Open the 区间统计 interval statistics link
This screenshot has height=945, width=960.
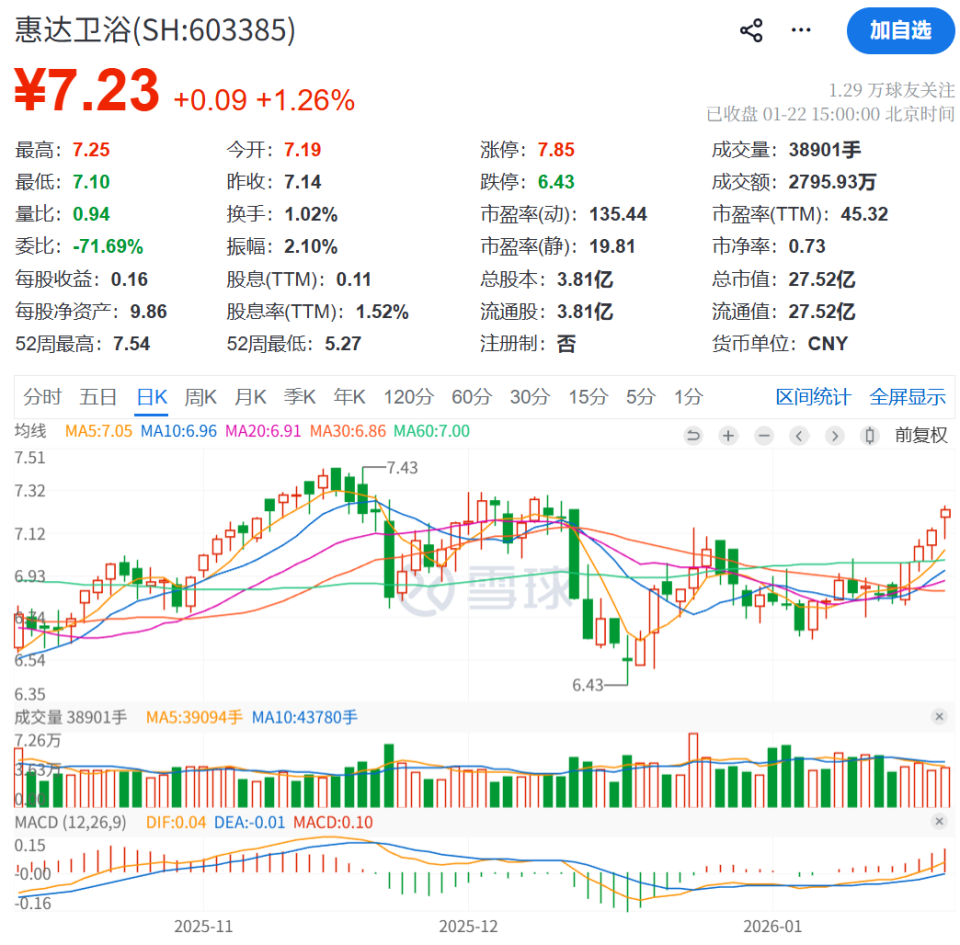(x=813, y=396)
